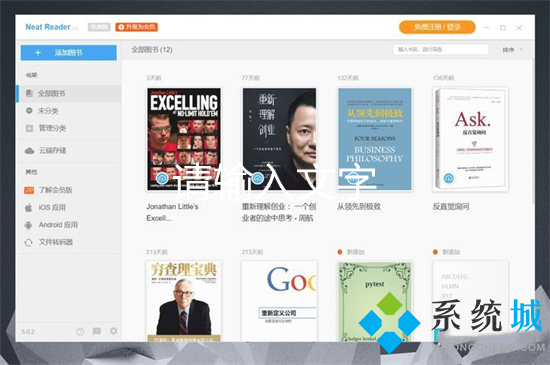The height and width of the screenshot is (365, 550).
Task: Click the All Books sidebar icon
Action: click(x=29, y=93)
